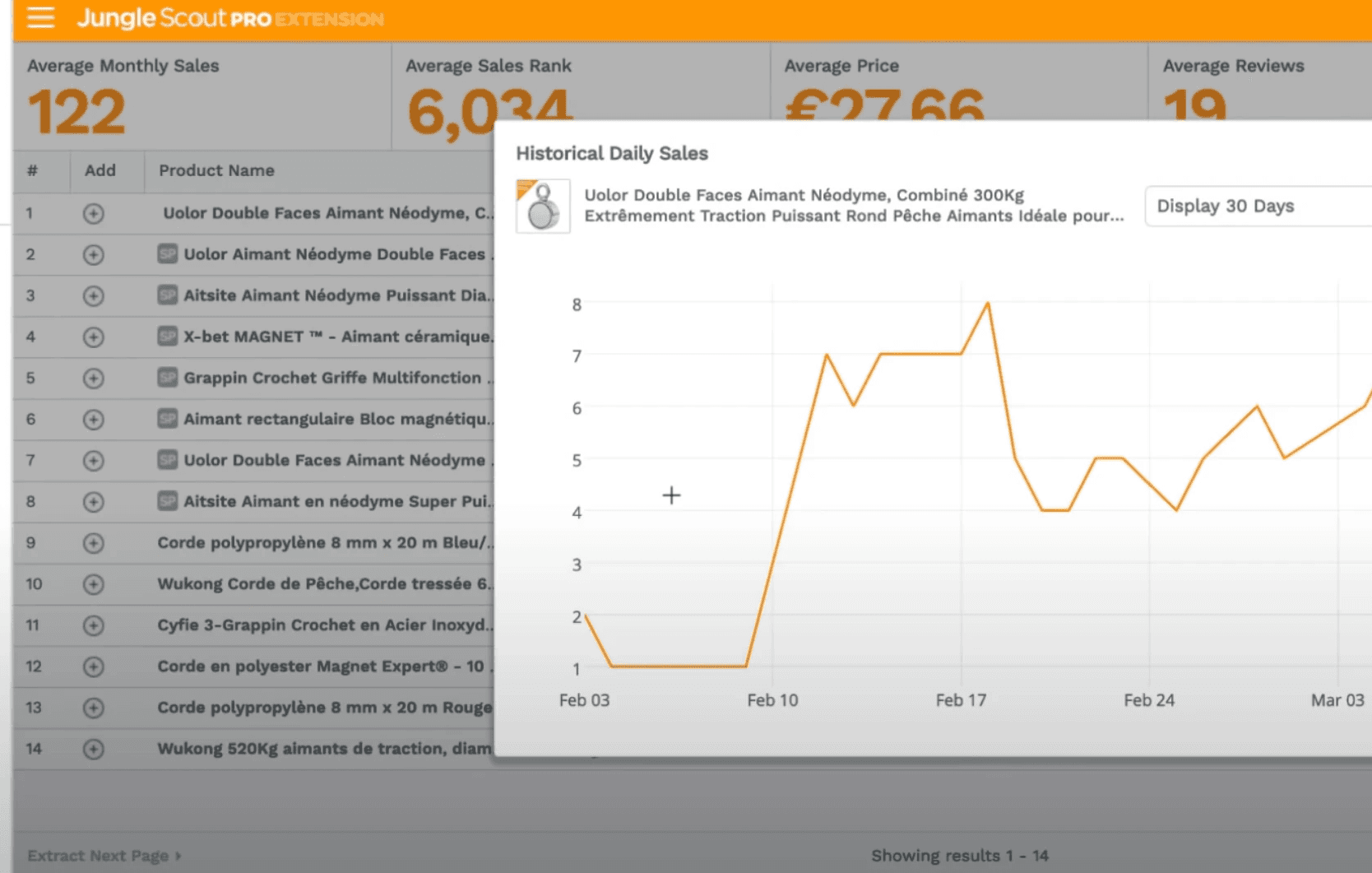Add row 4 X-bet MAGNET product

[x=94, y=337]
